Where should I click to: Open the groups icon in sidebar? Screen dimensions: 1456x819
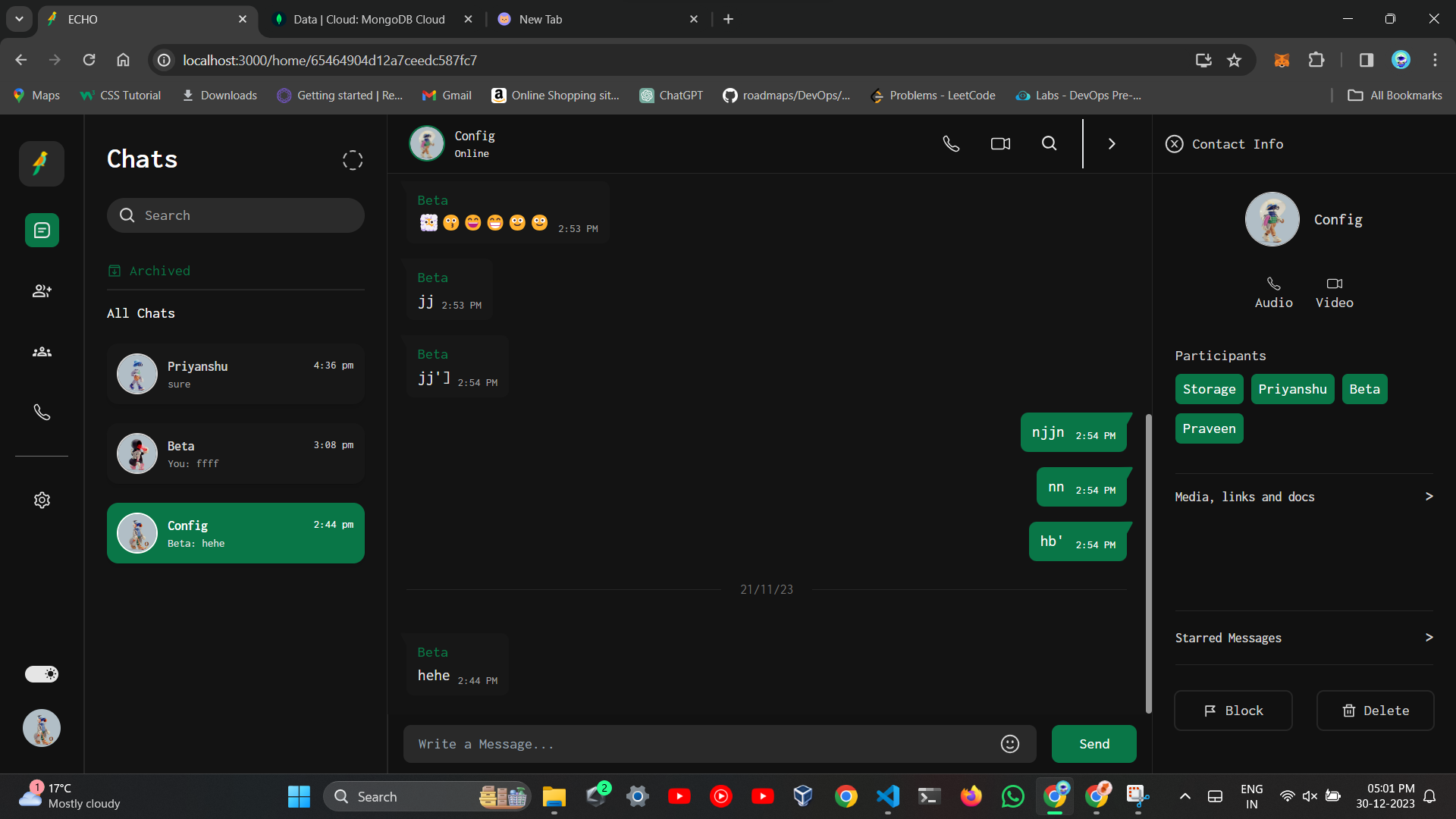(x=42, y=352)
